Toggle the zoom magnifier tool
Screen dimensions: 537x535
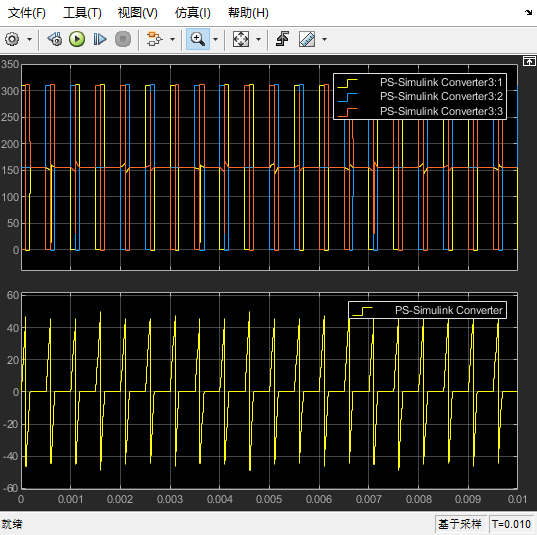point(198,39)
